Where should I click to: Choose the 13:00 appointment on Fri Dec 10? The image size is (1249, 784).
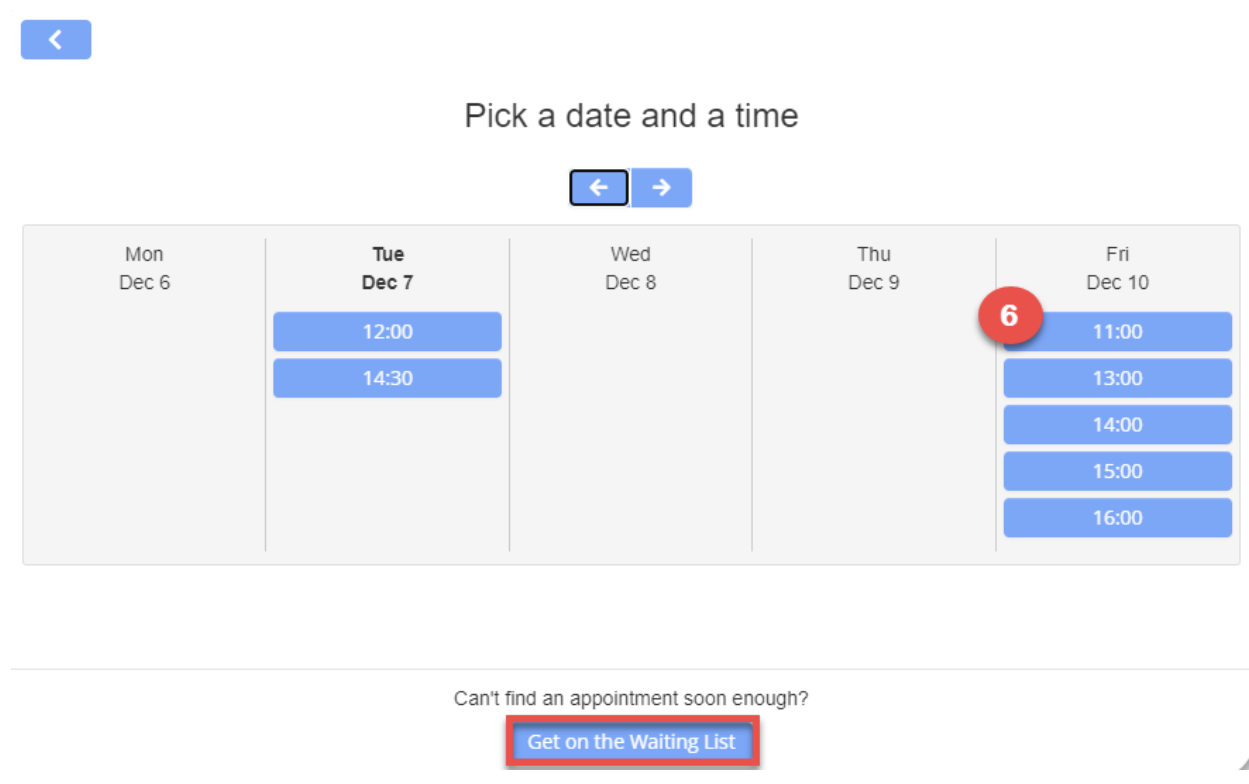pos(1117,378)
